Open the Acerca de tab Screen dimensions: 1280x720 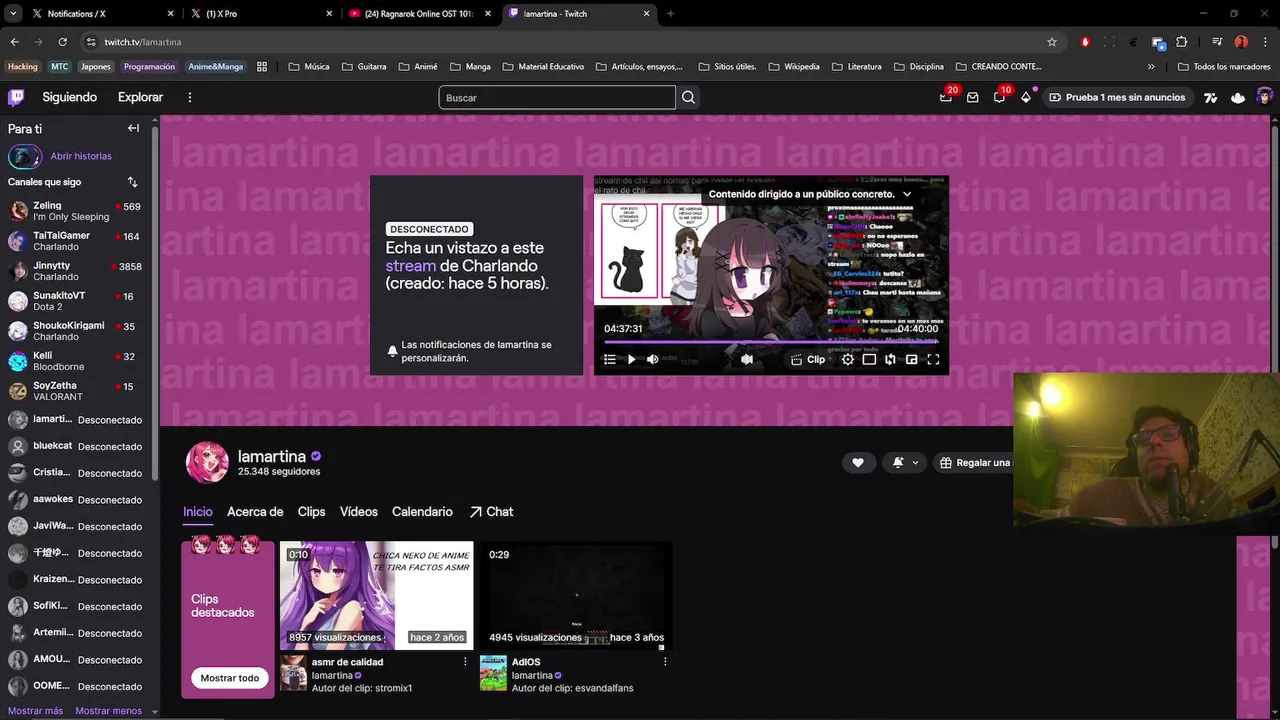coord(255,511)
